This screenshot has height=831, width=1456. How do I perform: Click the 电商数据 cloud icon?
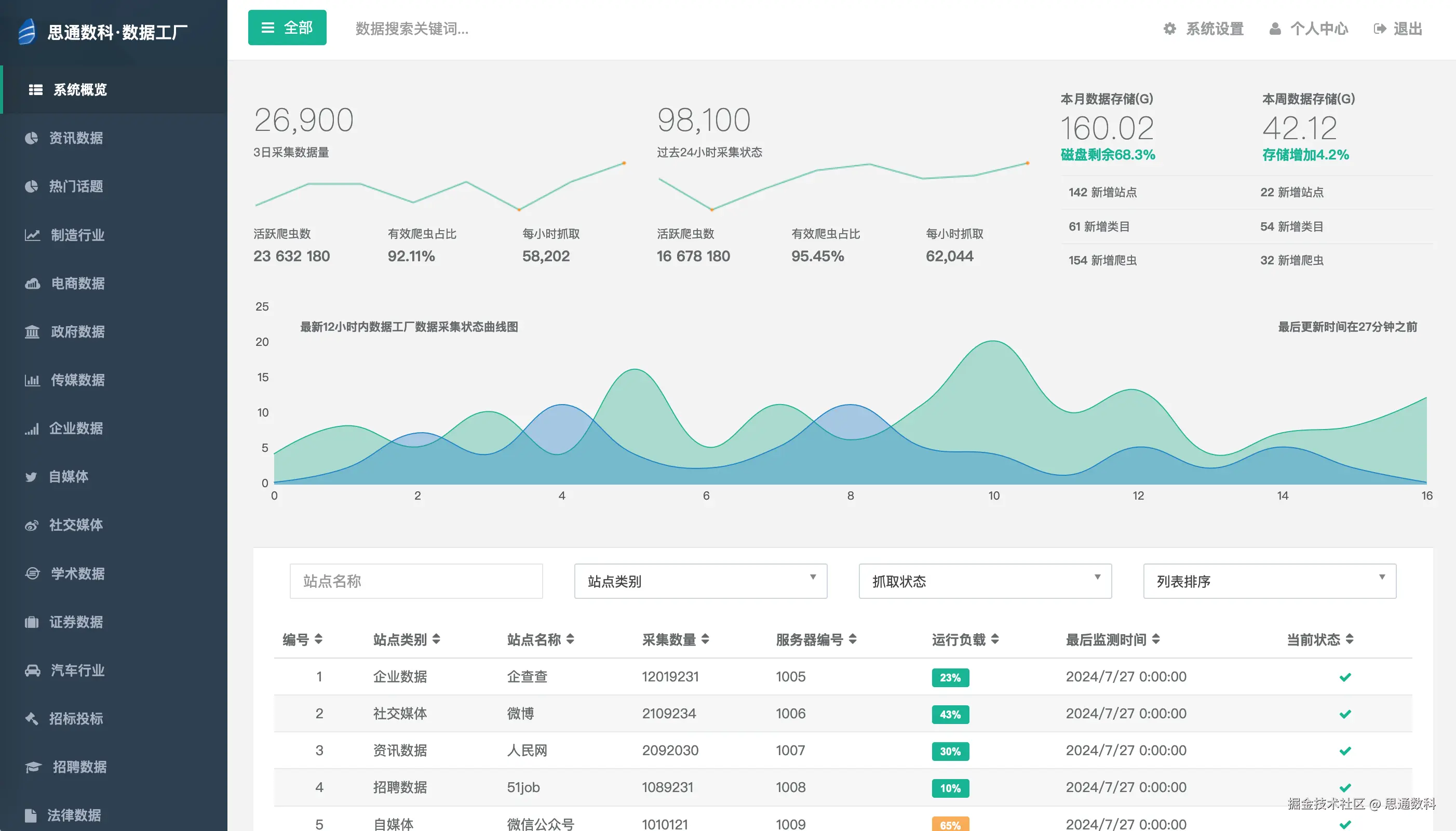(x=33, y=284)
